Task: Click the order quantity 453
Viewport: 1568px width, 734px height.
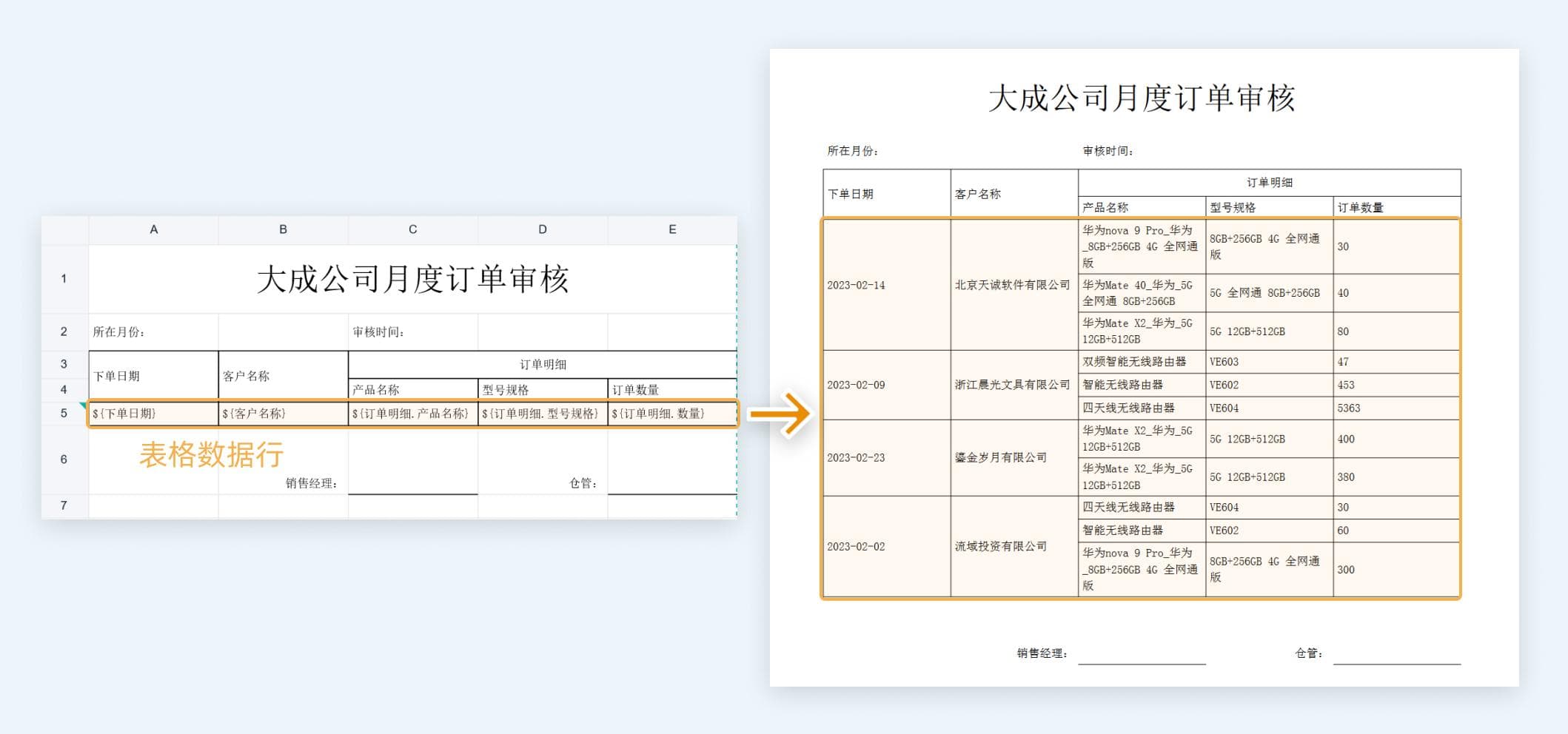Action: [1346, 385]
